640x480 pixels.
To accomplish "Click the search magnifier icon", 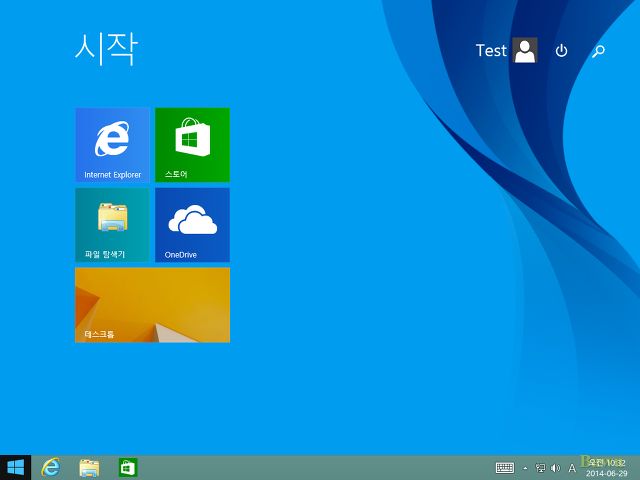I will click(598, 51).
